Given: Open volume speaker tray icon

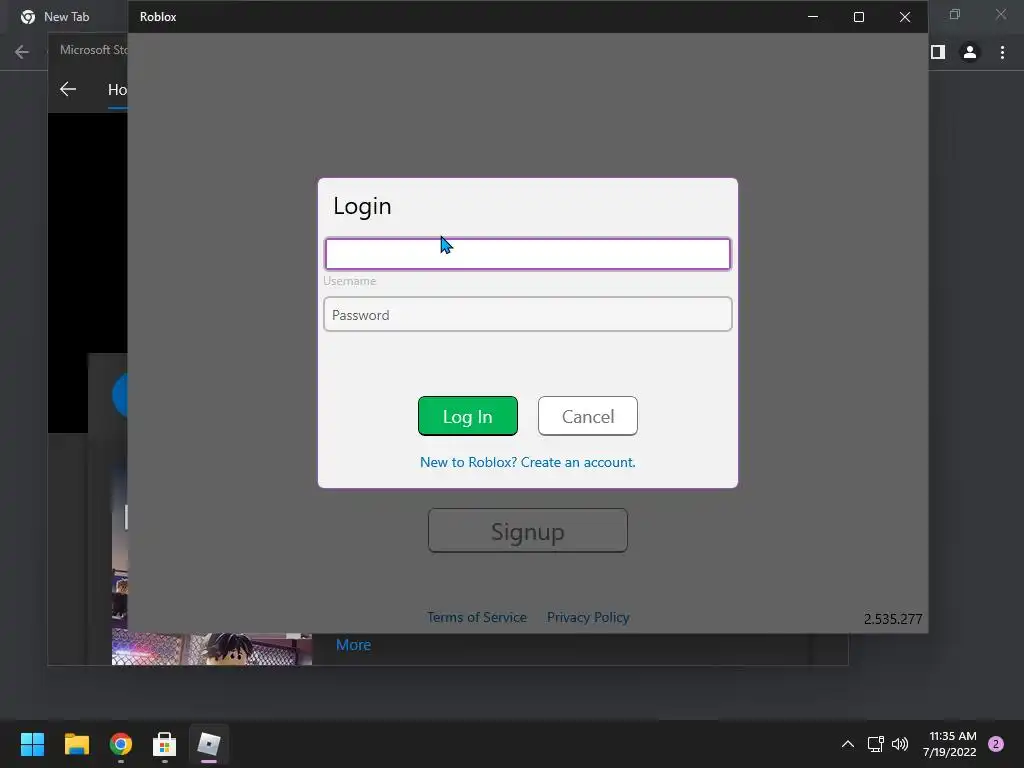Looking at the screenshot, I should pyautogui.click(x=900, y=744).
